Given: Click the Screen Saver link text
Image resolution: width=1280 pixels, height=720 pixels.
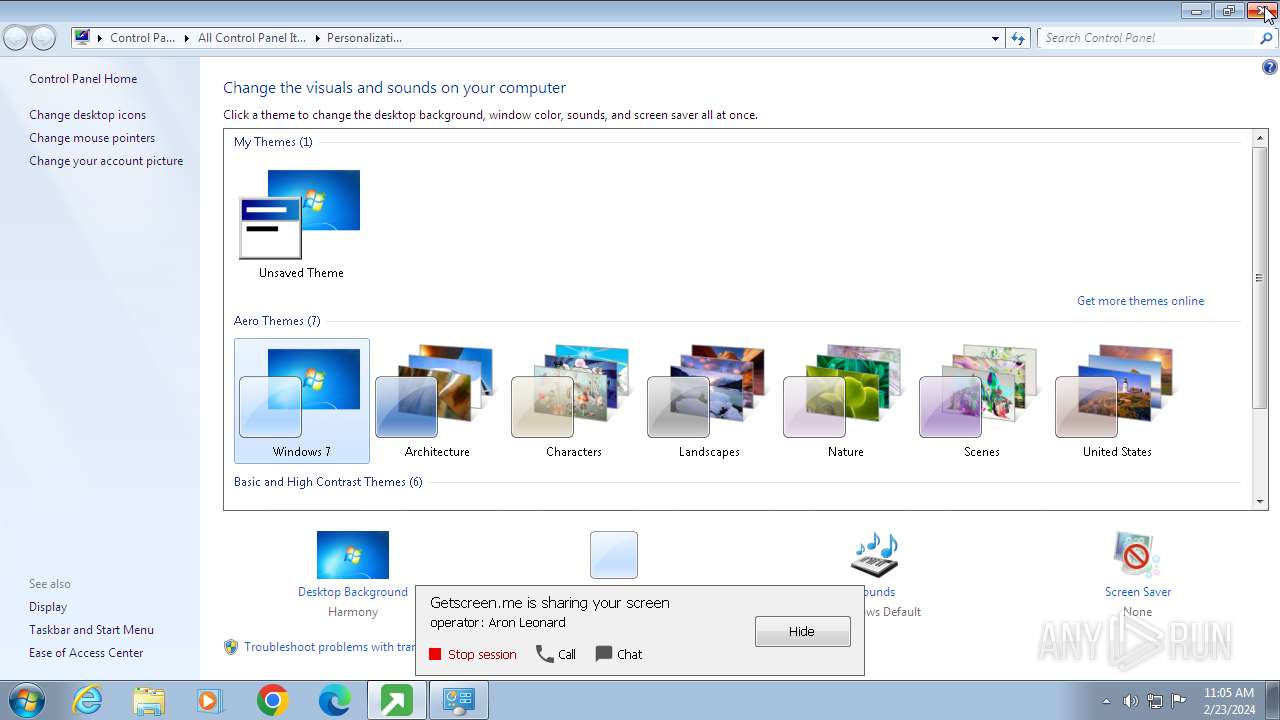Looking at the screenshot, I should 1138,592.
